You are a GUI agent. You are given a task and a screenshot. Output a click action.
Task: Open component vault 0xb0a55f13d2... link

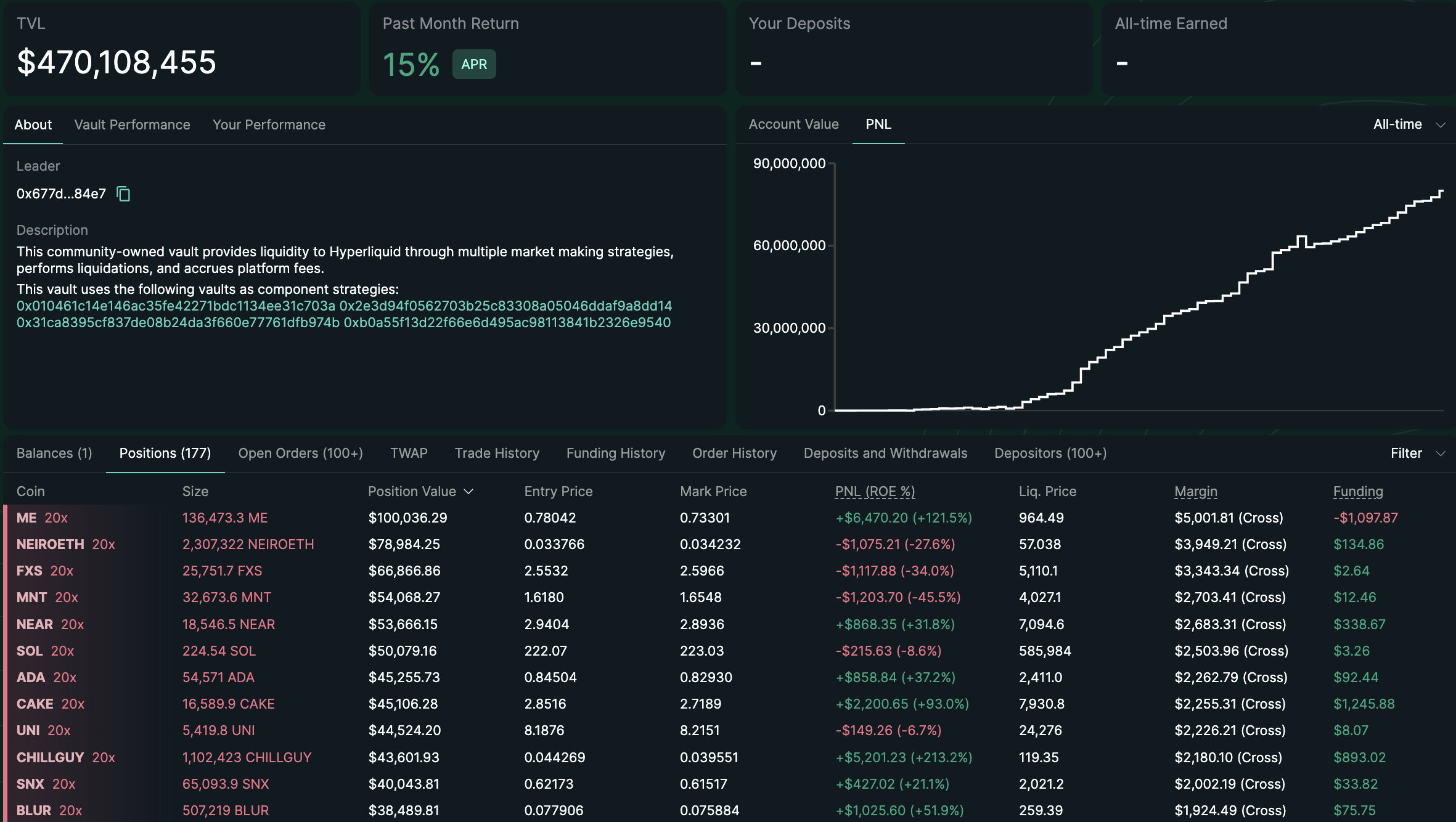[507, 323]
